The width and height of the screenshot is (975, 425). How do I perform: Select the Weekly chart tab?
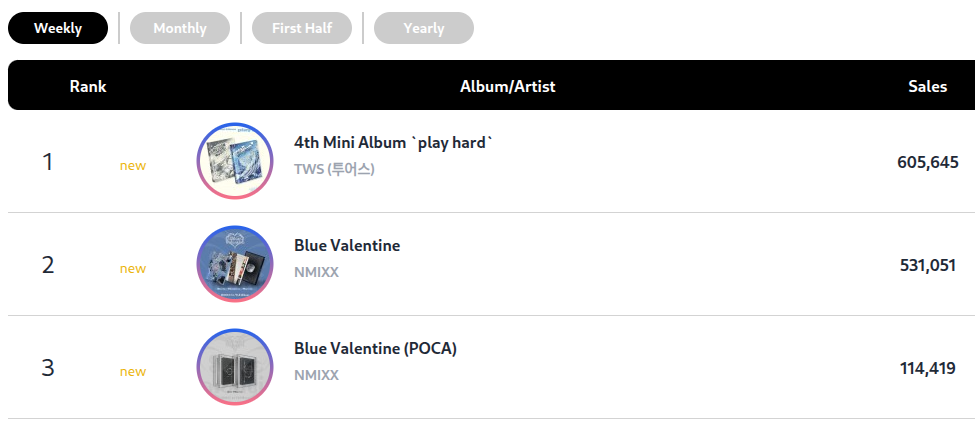pyautogui.click(x=58, y=28)
